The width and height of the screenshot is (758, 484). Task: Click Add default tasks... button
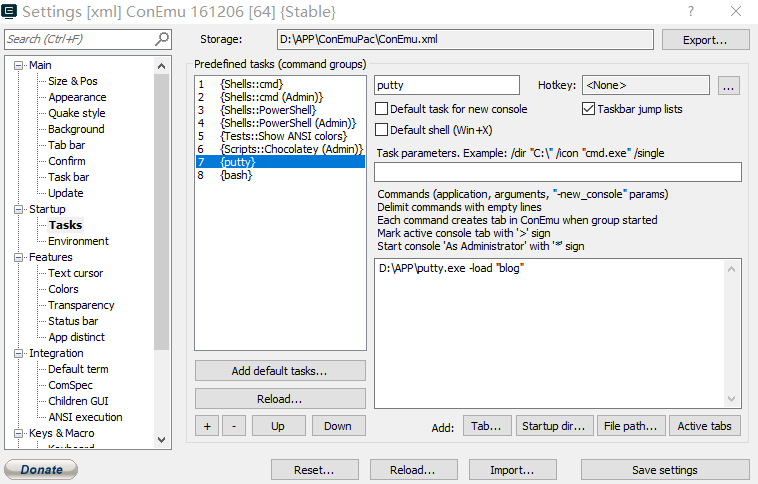coord(280,371)
